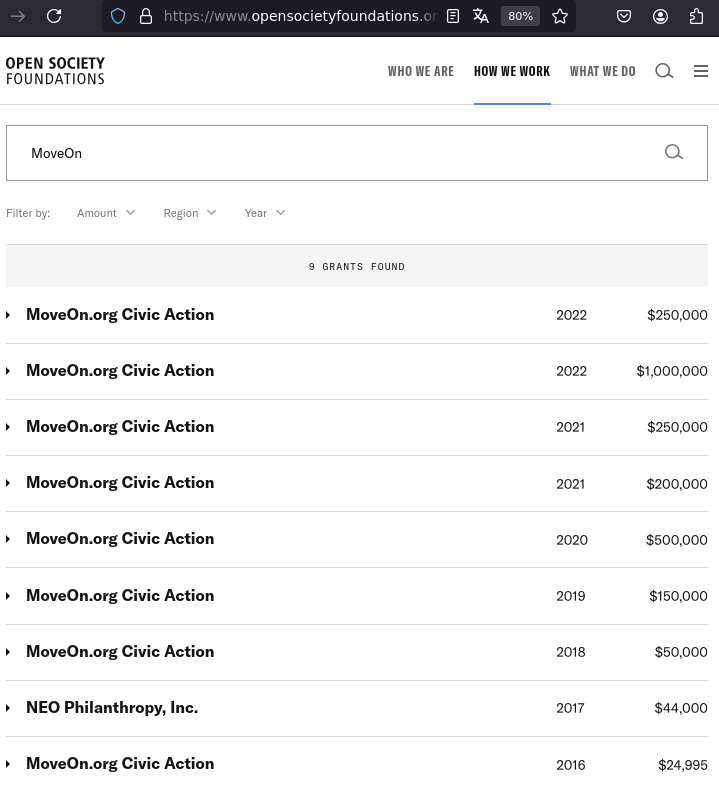Viewport: 719px width, 790px height.
Task: Submit search with the magnifier in grants box
Action: click(x=674, y=152)
